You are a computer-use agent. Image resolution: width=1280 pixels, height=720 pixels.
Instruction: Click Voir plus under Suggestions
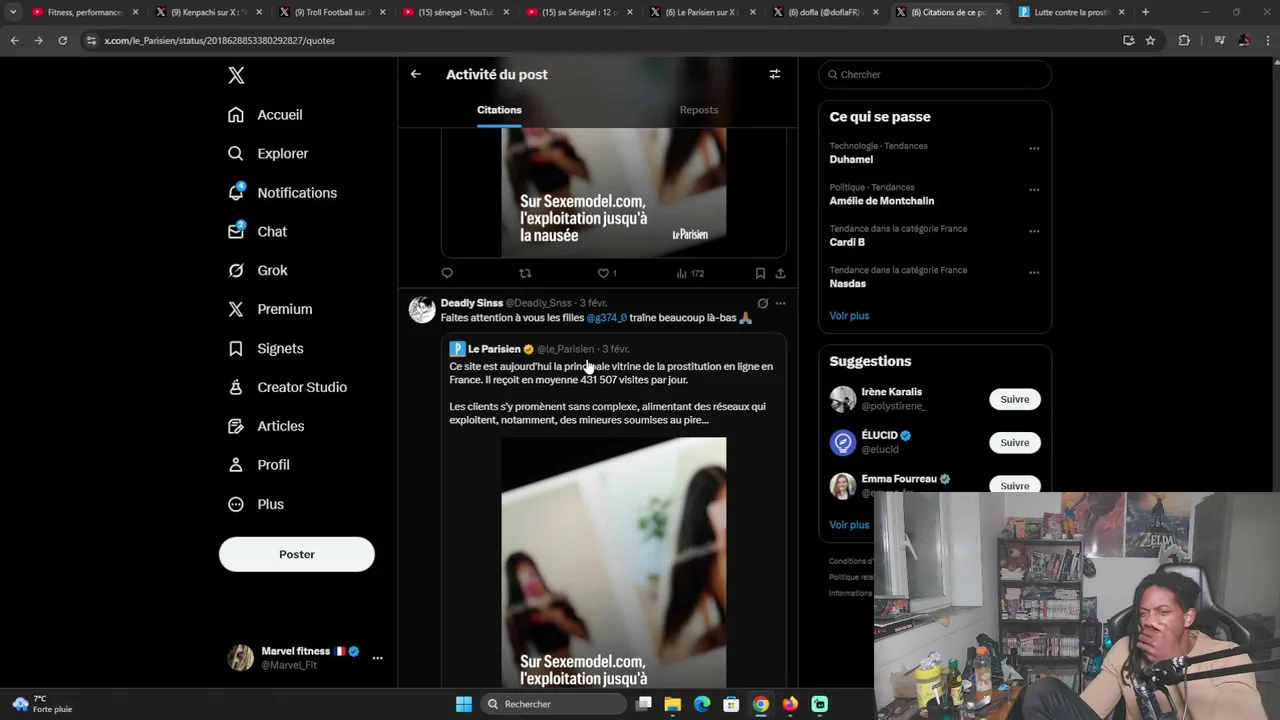[849, 525]
